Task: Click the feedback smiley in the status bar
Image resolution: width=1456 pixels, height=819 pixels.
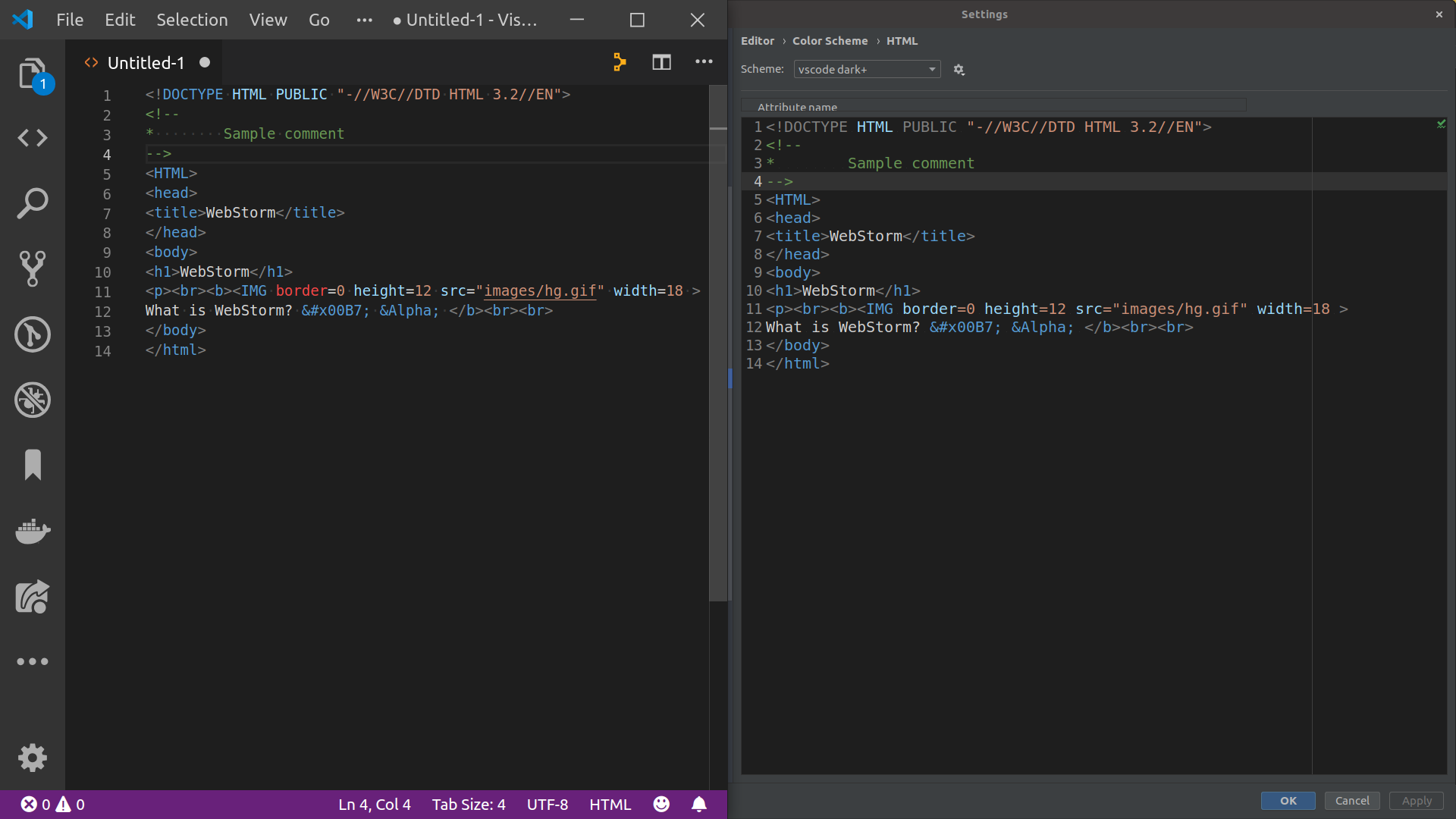Action: click(x=661, y=804)
